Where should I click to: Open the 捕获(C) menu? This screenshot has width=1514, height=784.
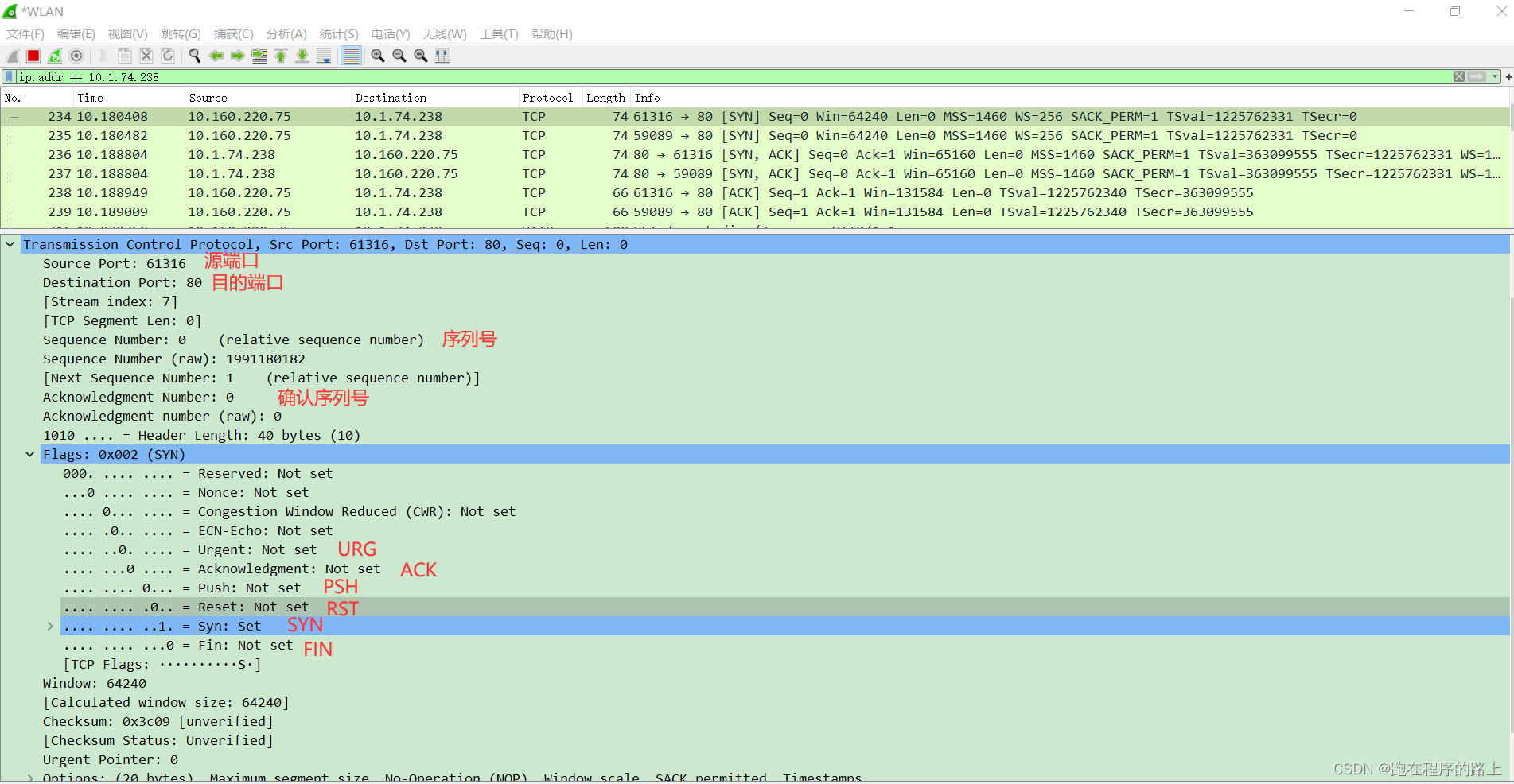pos(234,34)
